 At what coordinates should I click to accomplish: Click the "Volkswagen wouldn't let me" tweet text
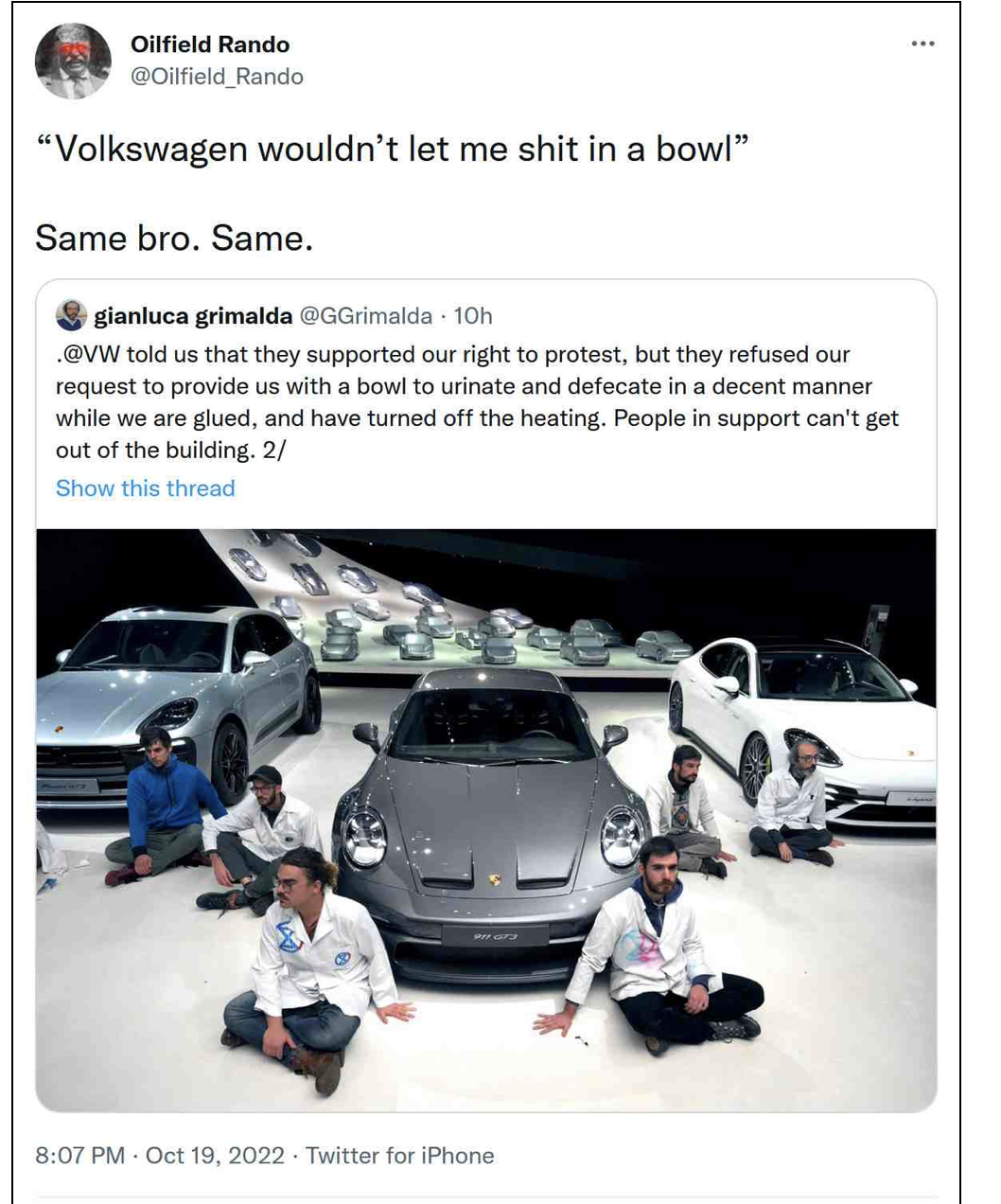pos(393,149)
